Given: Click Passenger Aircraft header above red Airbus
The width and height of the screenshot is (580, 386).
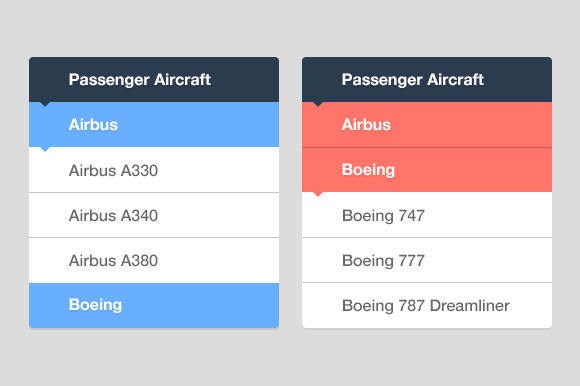Looking at the screenshot, I should [427, 79].
